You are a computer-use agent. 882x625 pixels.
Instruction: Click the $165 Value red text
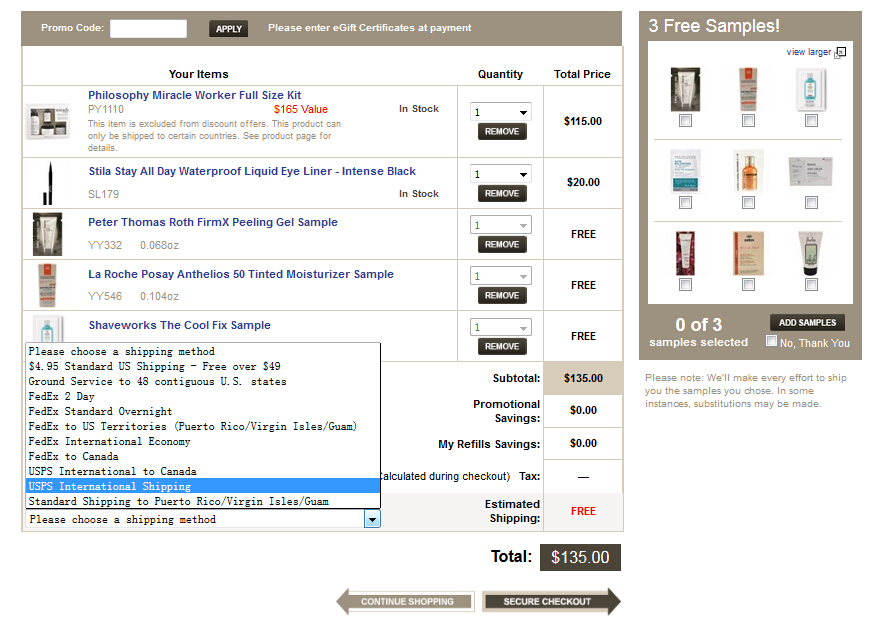(x=301, y=109)
